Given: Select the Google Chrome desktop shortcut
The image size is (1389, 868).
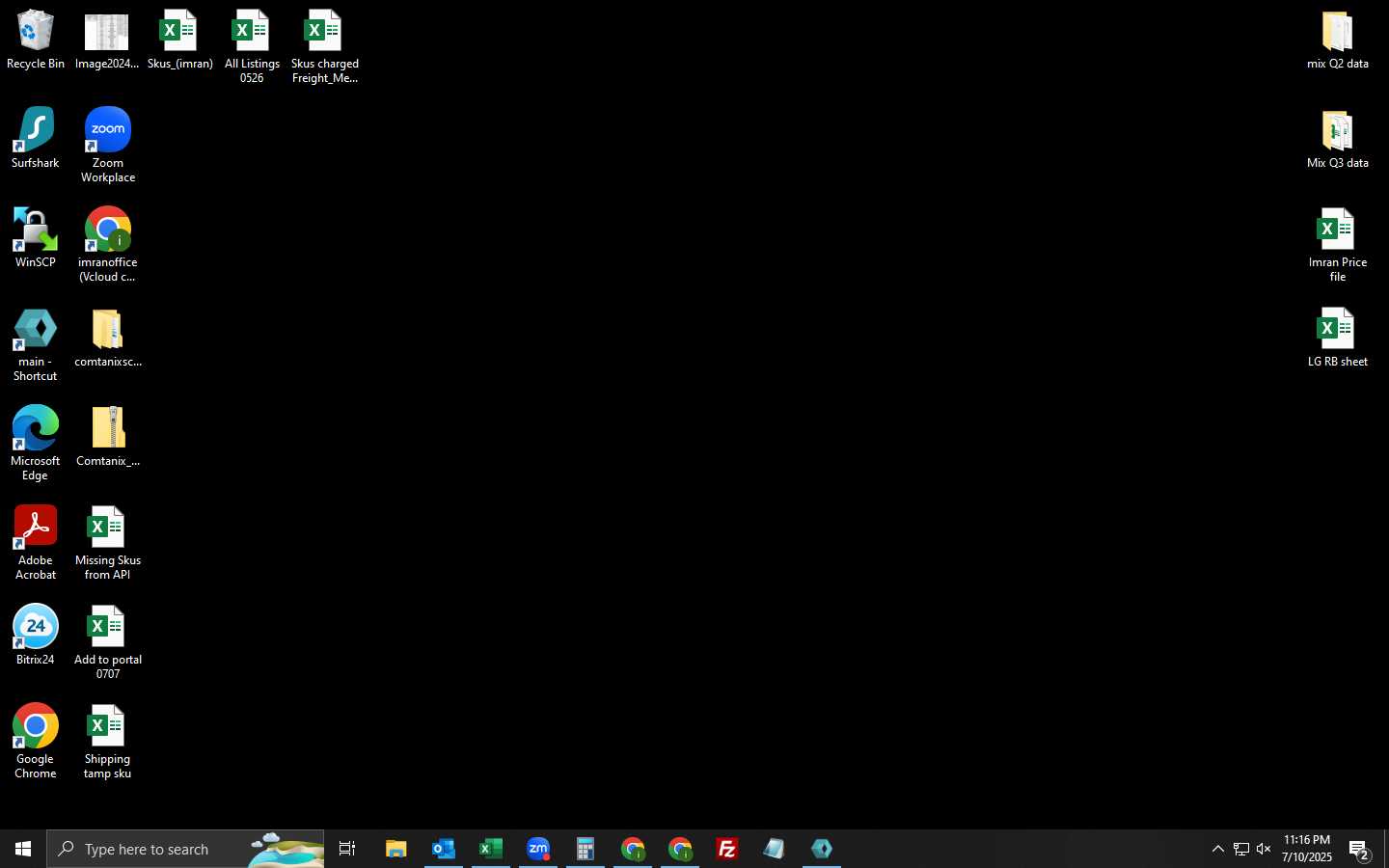Looking at the screenshot, I should [x=36, y=742].
